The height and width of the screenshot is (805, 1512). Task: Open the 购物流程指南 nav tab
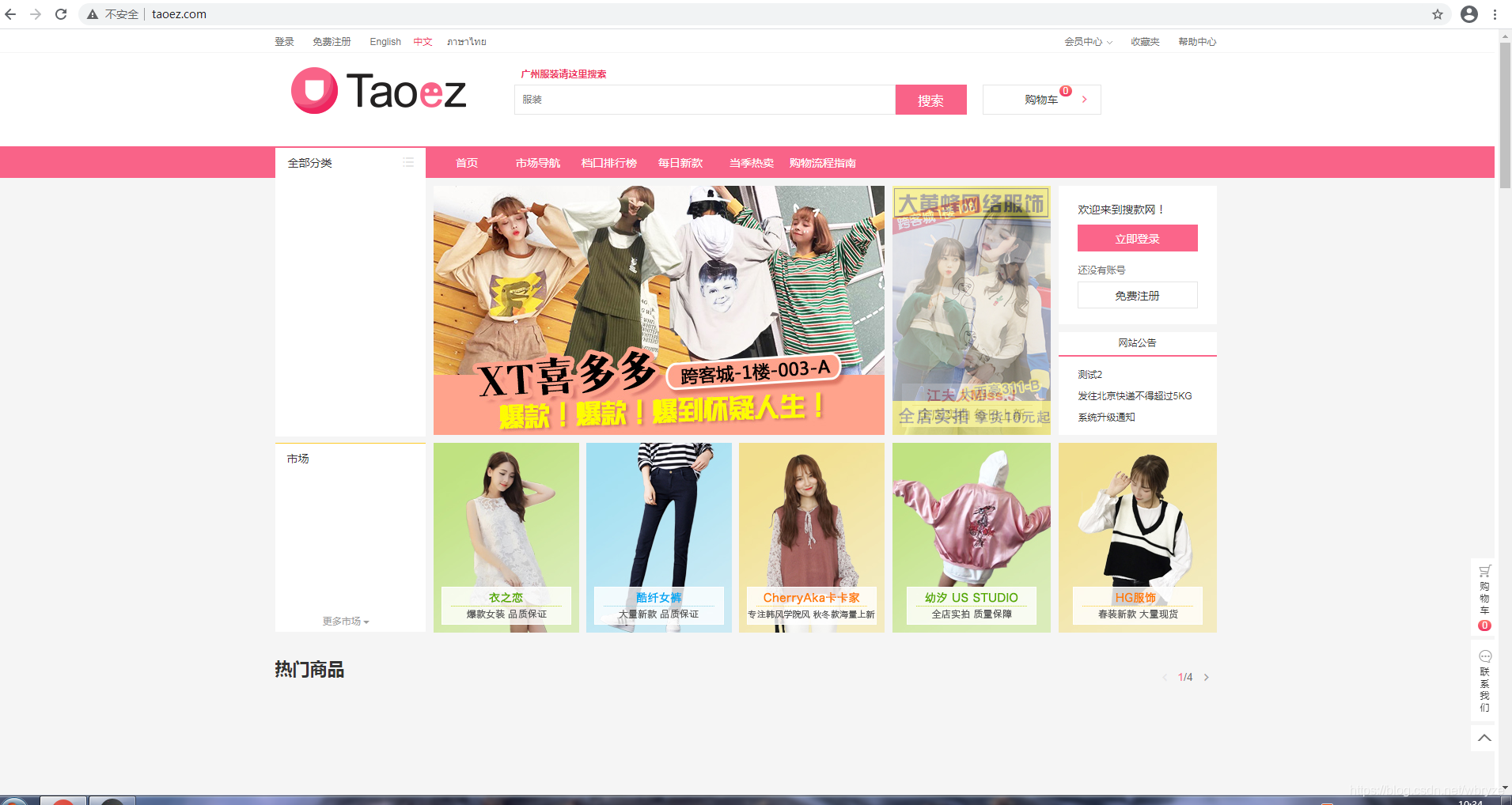point(823,163)
